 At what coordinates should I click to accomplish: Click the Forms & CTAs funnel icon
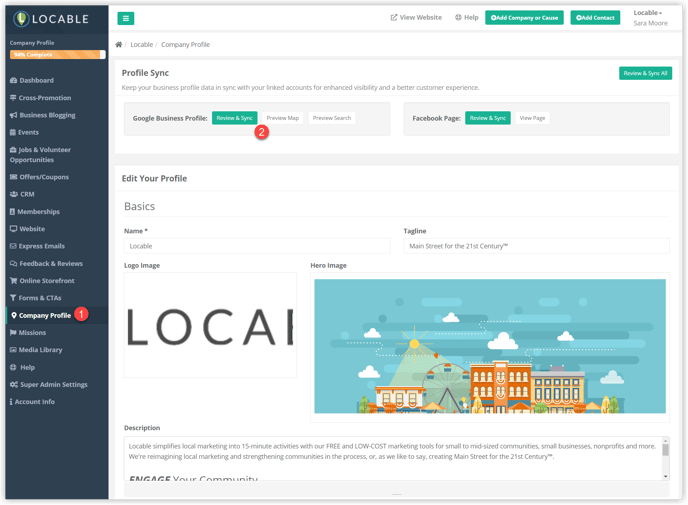tap(13, 298)
